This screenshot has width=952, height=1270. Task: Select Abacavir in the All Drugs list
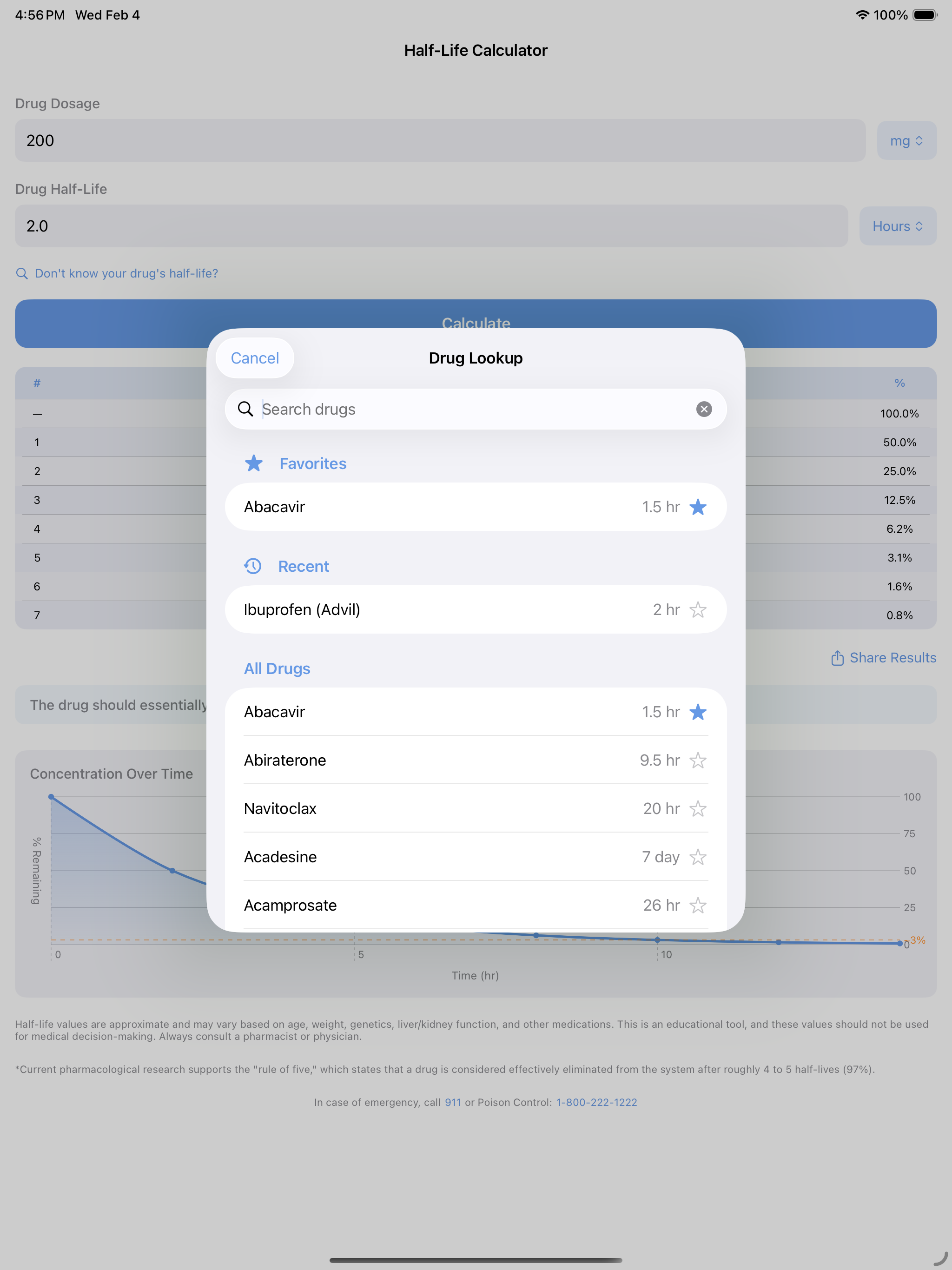[476, 712]
